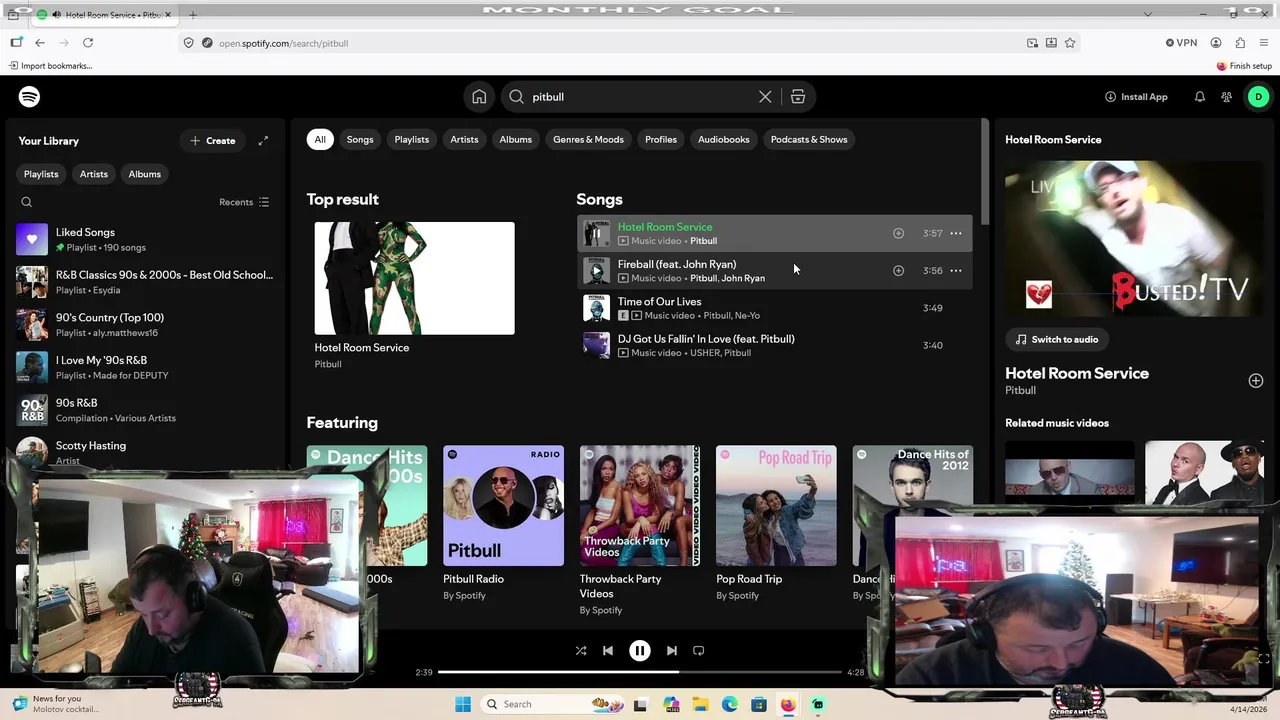Click Install App button
The image size is (1280, 720).
coord(1136,97)
